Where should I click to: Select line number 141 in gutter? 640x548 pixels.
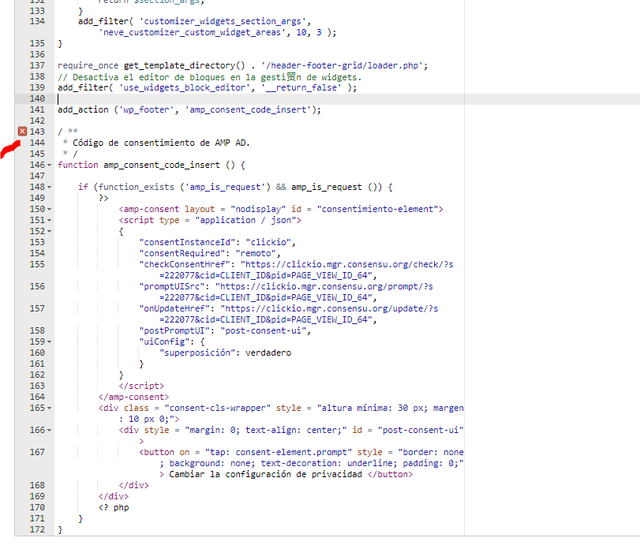tap(37, 110)
